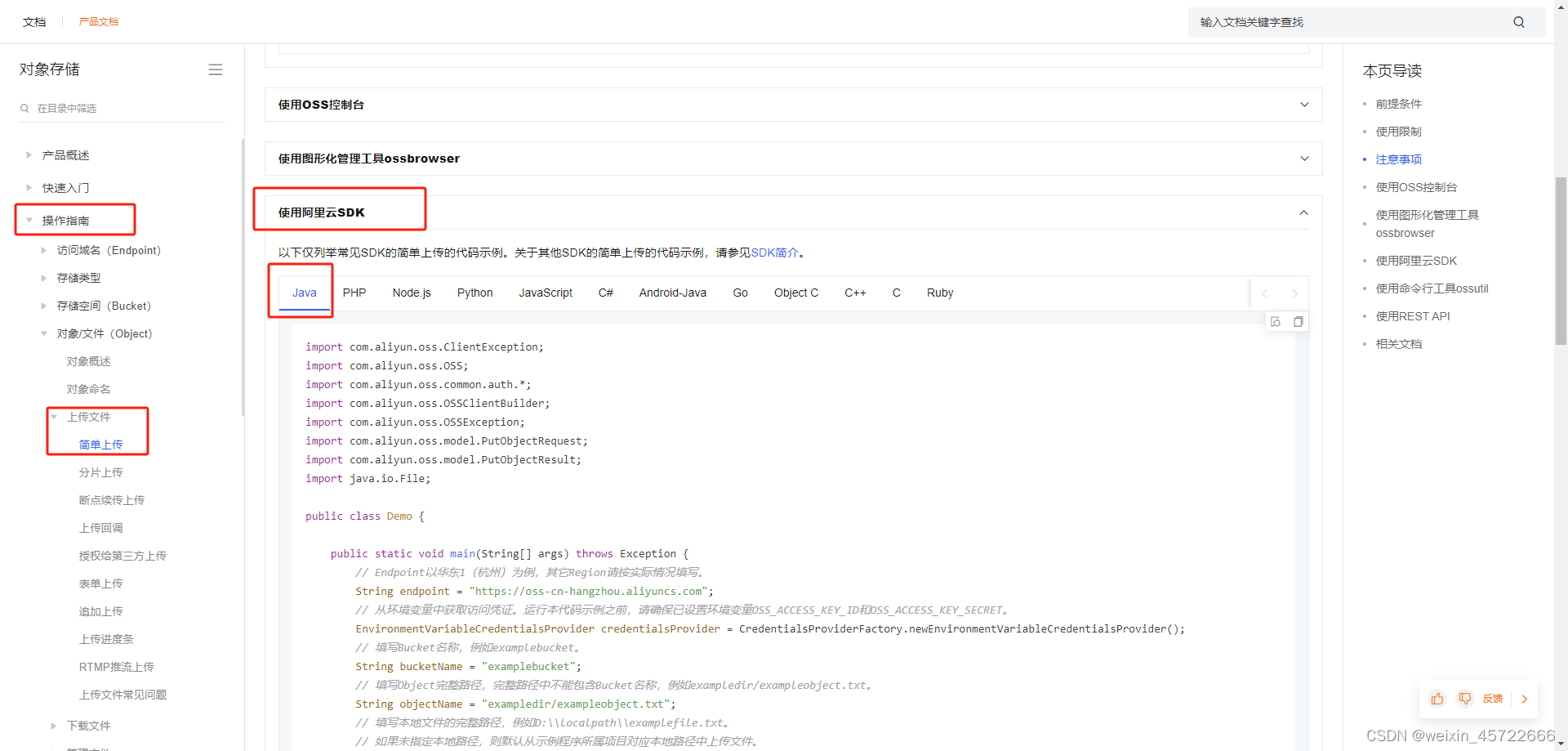Click the filter search icon in directory
Viewport: 1568px width, 751px height.
click(24, 108)
